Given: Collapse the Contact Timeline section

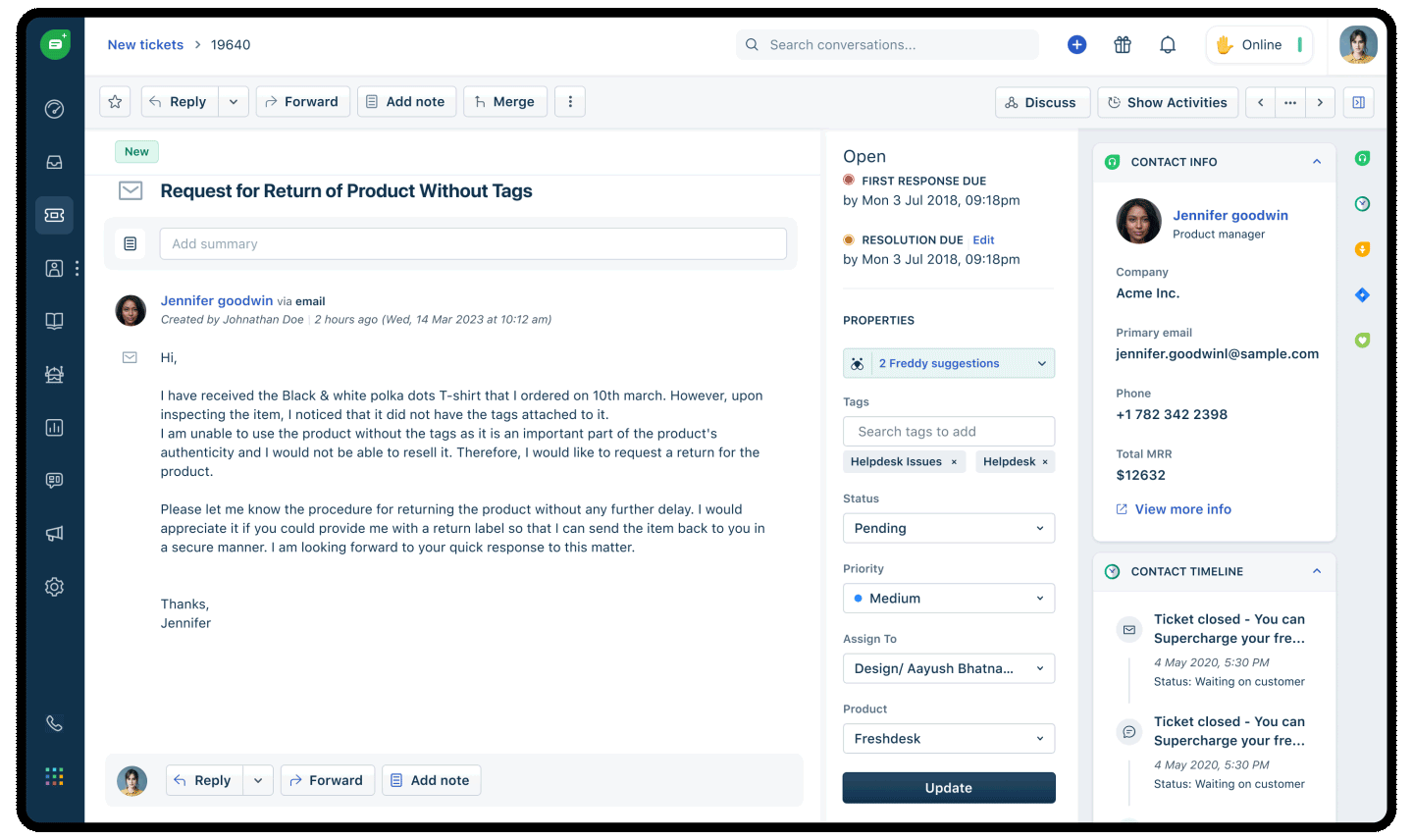Looking at the screenshot, I should pyautogui.click(x=1317, y=571).
